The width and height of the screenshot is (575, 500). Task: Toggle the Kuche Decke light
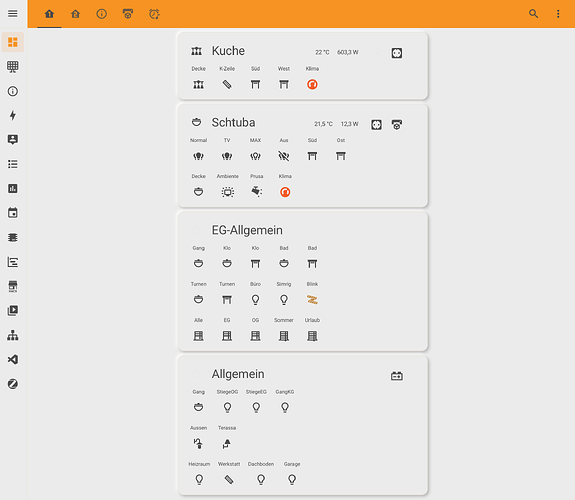pyautogui.click(x=198, y=84)
